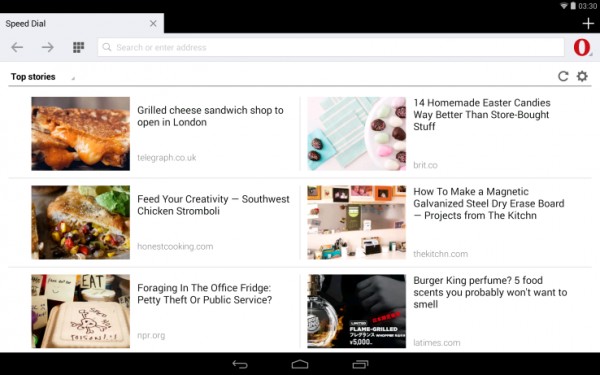Open Southwest Chicken Stromboli article
Screen dimensions: 600x375
point(213,205)
